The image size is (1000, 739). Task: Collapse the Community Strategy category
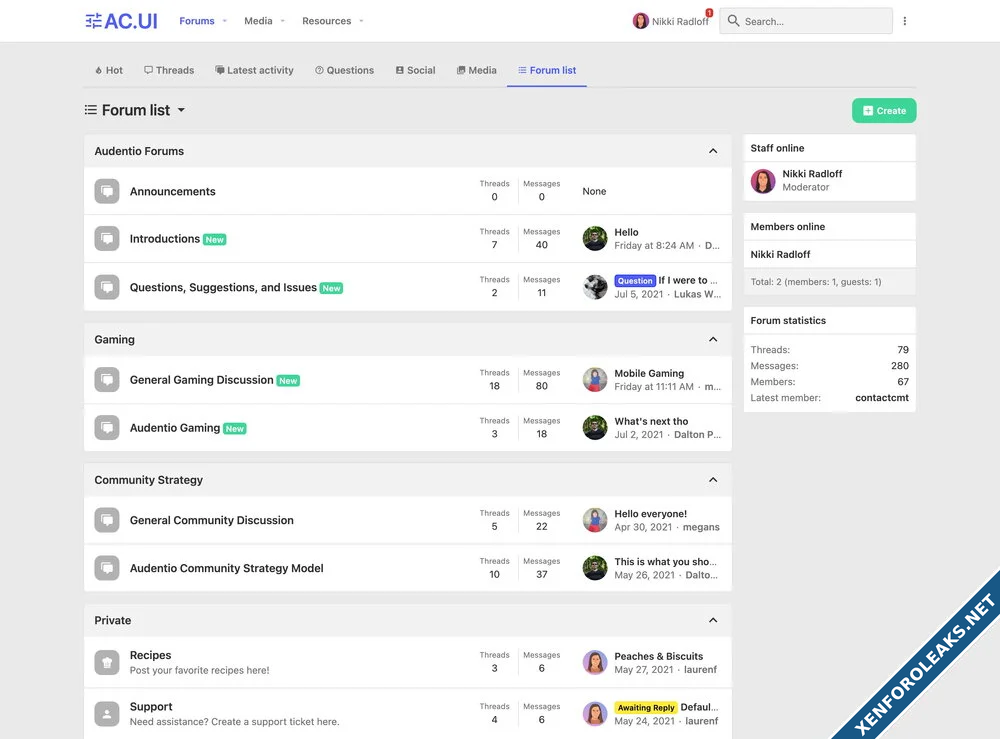coord(713,480)
